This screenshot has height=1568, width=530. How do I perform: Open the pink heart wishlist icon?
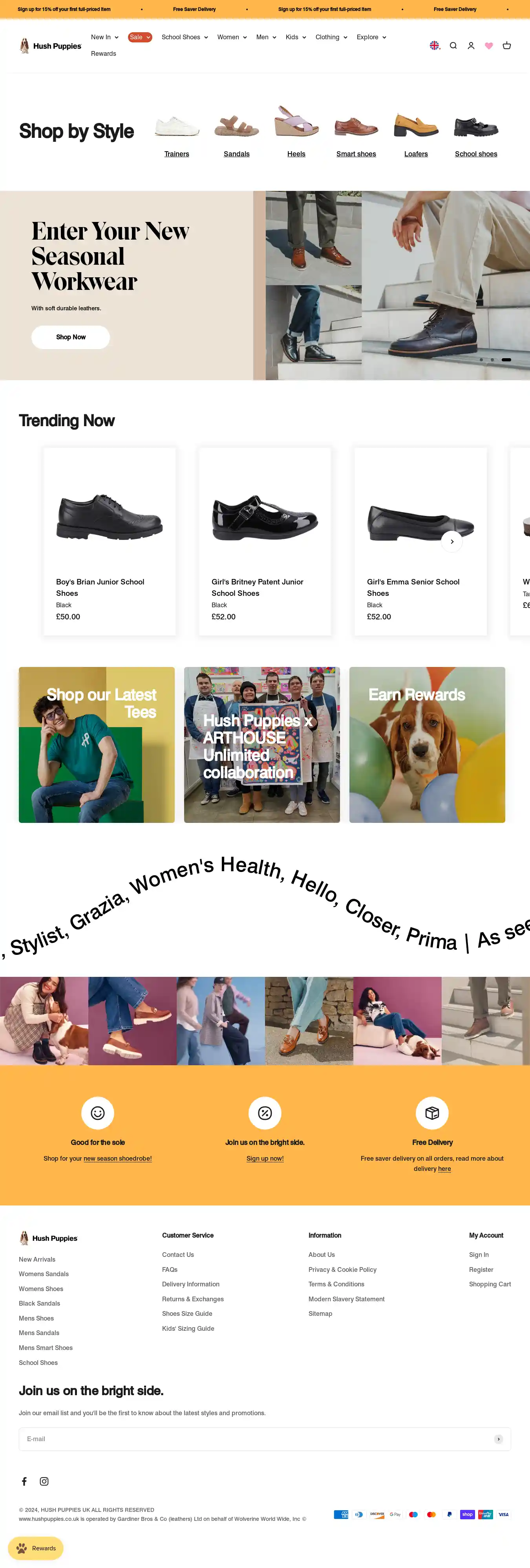coord(489,46)
